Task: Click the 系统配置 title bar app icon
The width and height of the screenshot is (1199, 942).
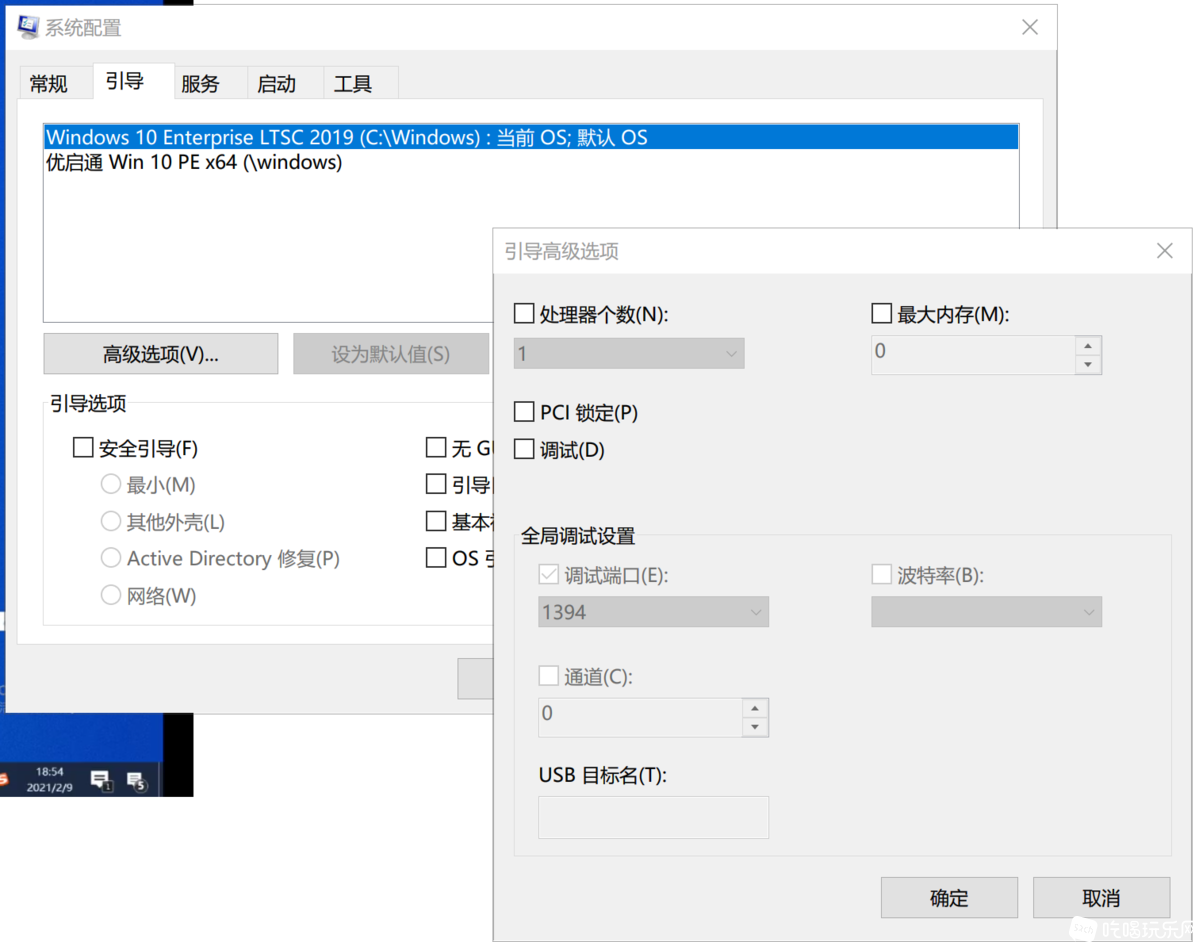Action: 28,27
